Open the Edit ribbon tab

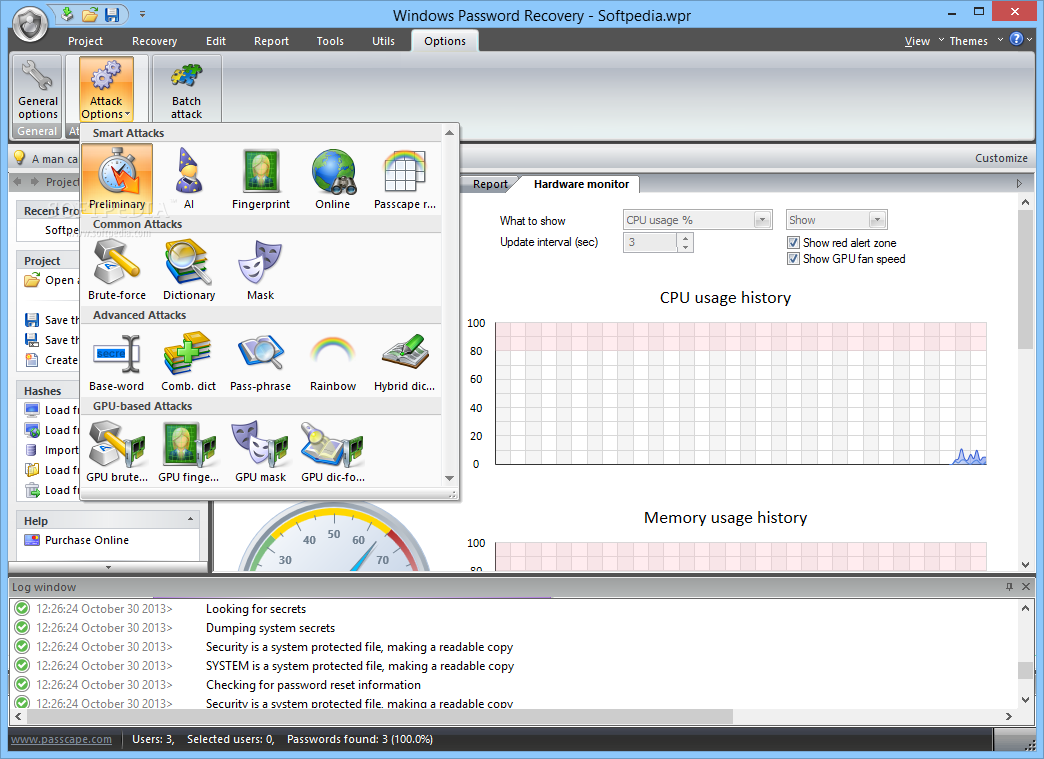tap(216, 41)
